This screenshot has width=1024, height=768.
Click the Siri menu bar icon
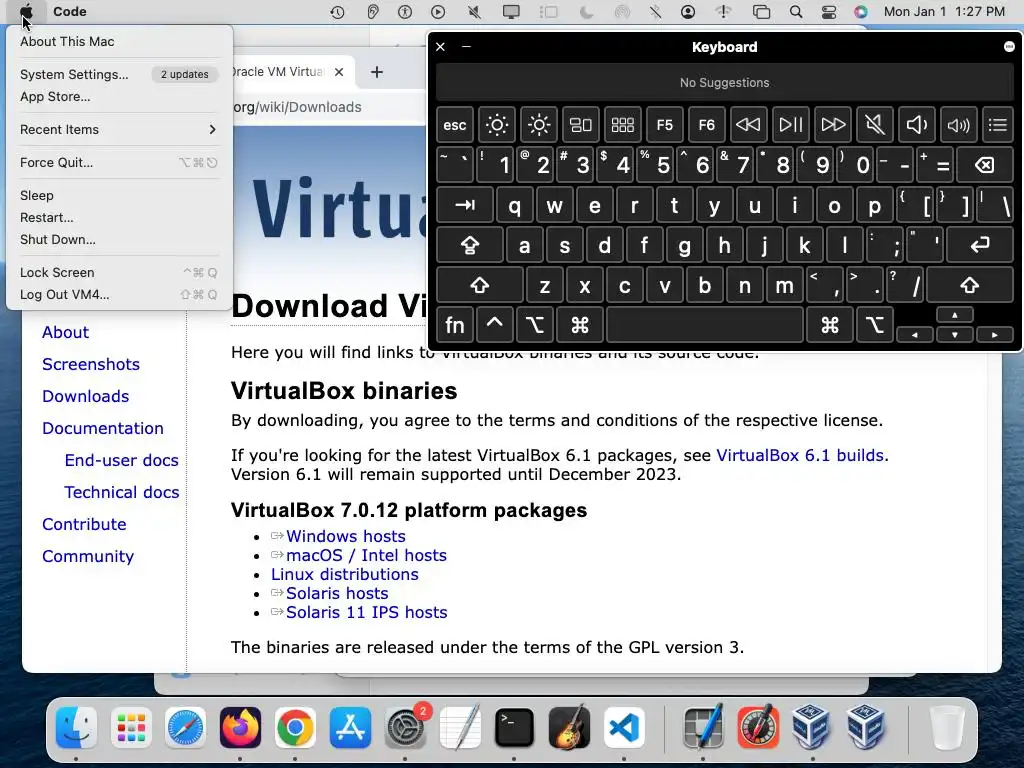(x=861, y=12)
